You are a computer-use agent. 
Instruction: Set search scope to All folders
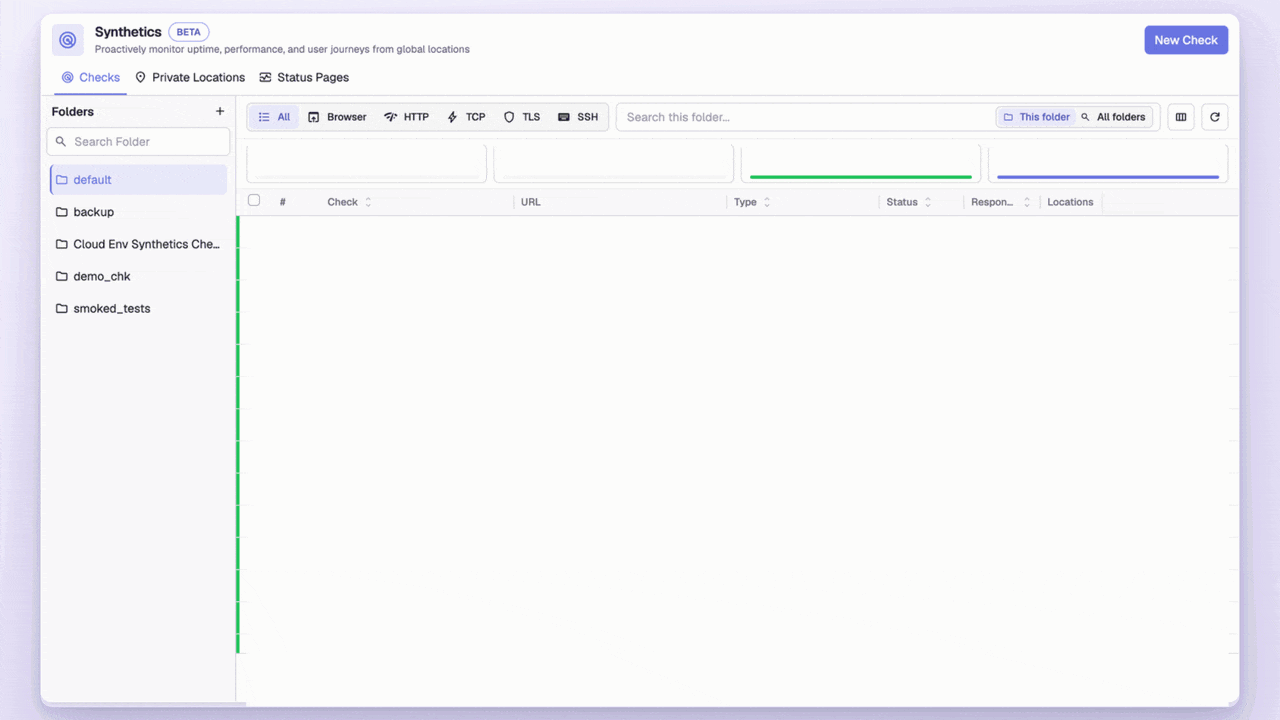point(1113,117)
